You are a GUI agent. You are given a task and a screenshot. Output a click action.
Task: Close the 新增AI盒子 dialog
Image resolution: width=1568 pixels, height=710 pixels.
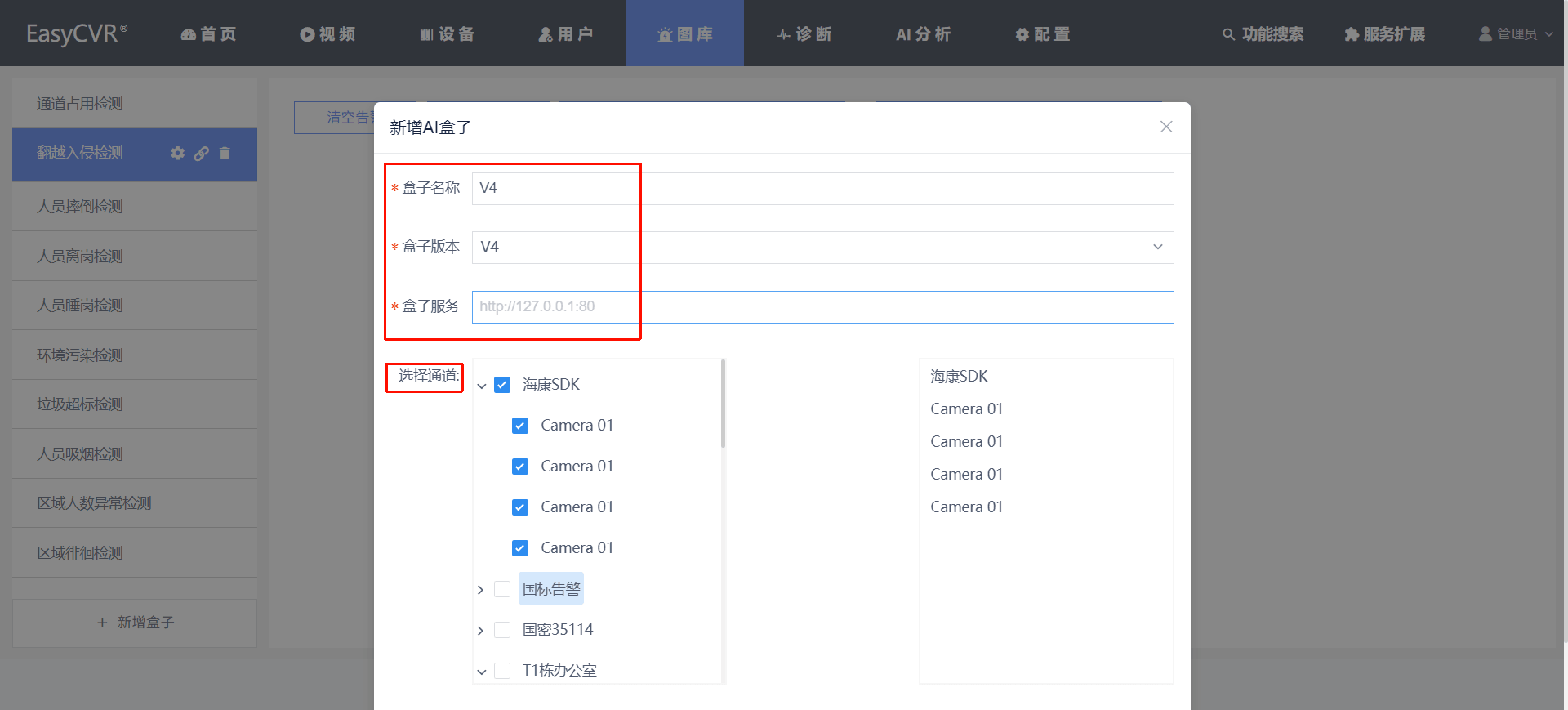(1166, 127)
